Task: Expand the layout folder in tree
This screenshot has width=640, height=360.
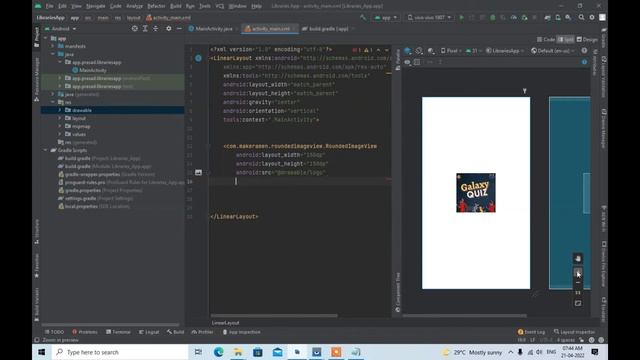Action: (x=60, y=118)
